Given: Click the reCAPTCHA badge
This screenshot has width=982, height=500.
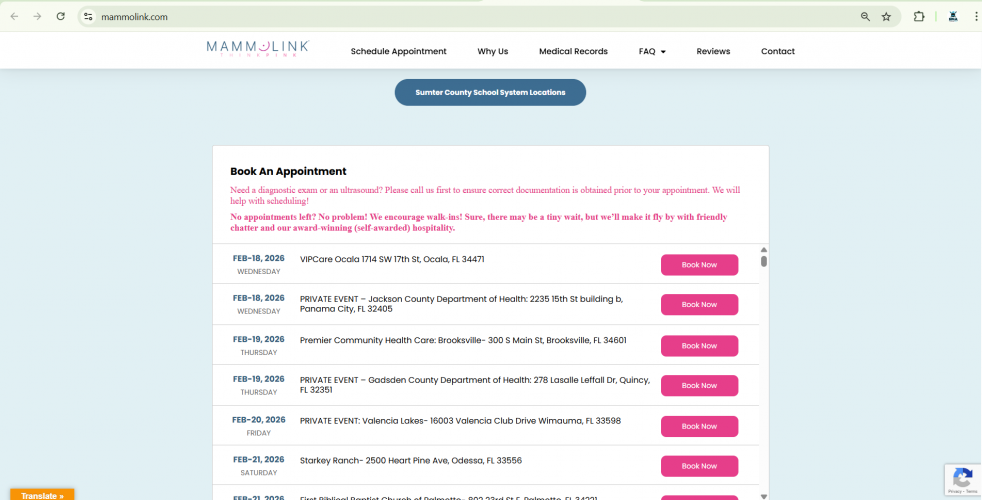Looking at the screenshot, I should pos(963,480).
